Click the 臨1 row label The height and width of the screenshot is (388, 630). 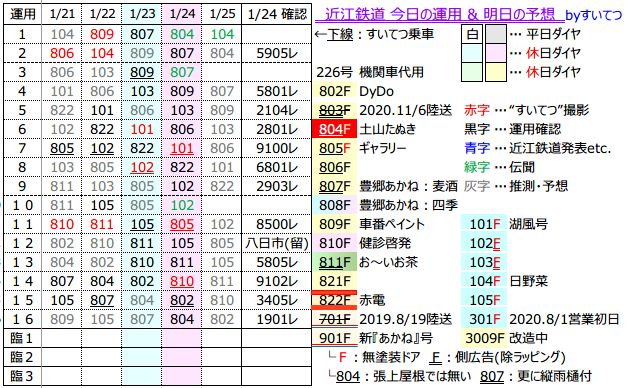click(x=22, y=338)
